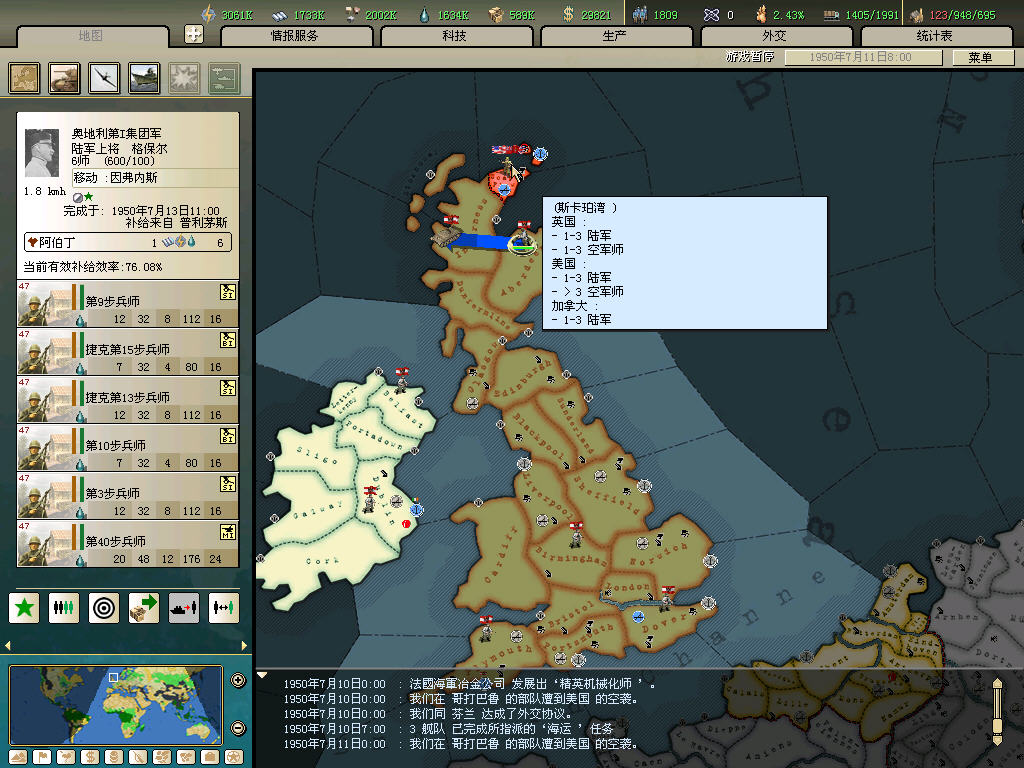Switch to terrain map mode mountains icon

[18, 758]
